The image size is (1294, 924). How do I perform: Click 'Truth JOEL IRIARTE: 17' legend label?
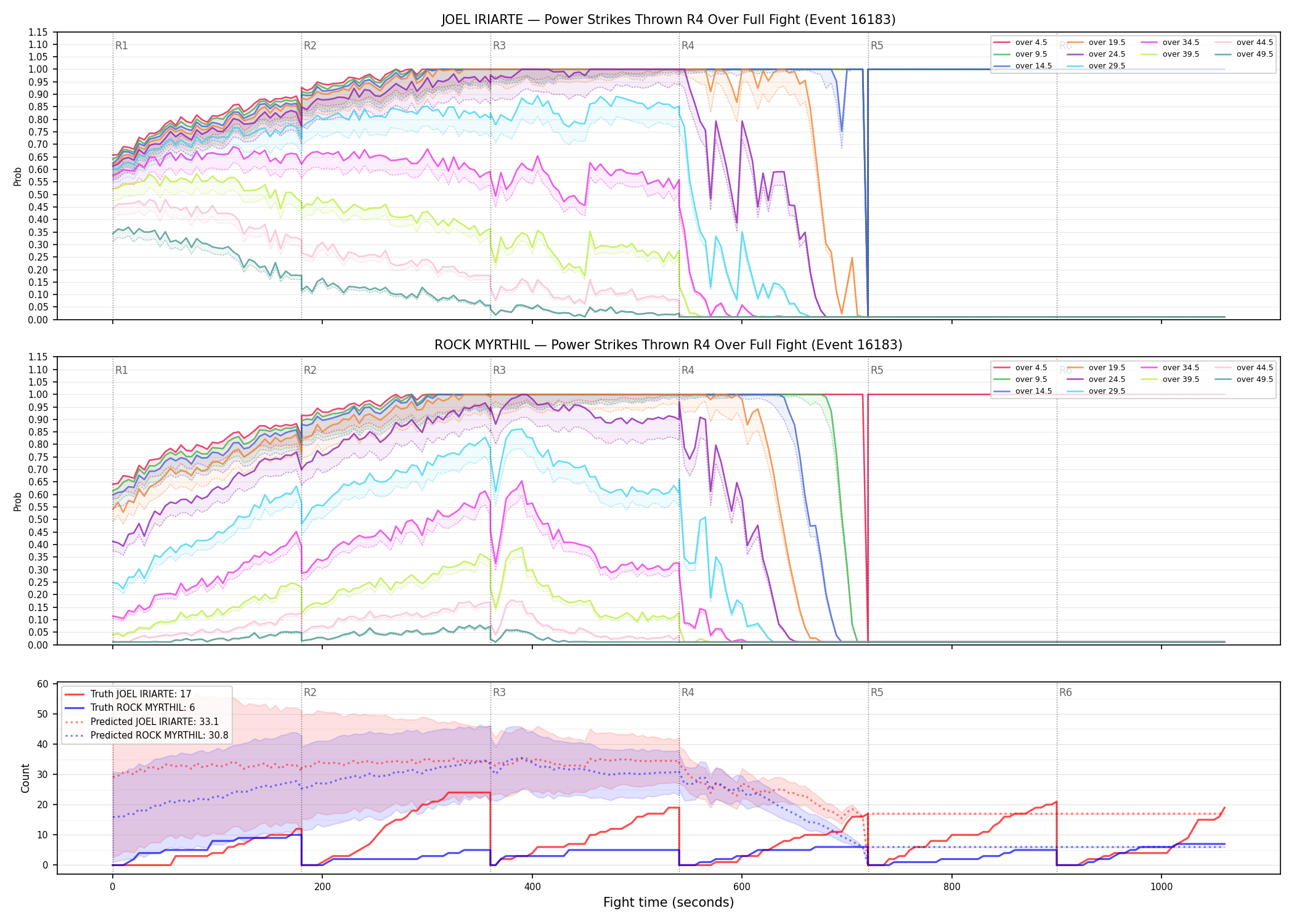141,694
